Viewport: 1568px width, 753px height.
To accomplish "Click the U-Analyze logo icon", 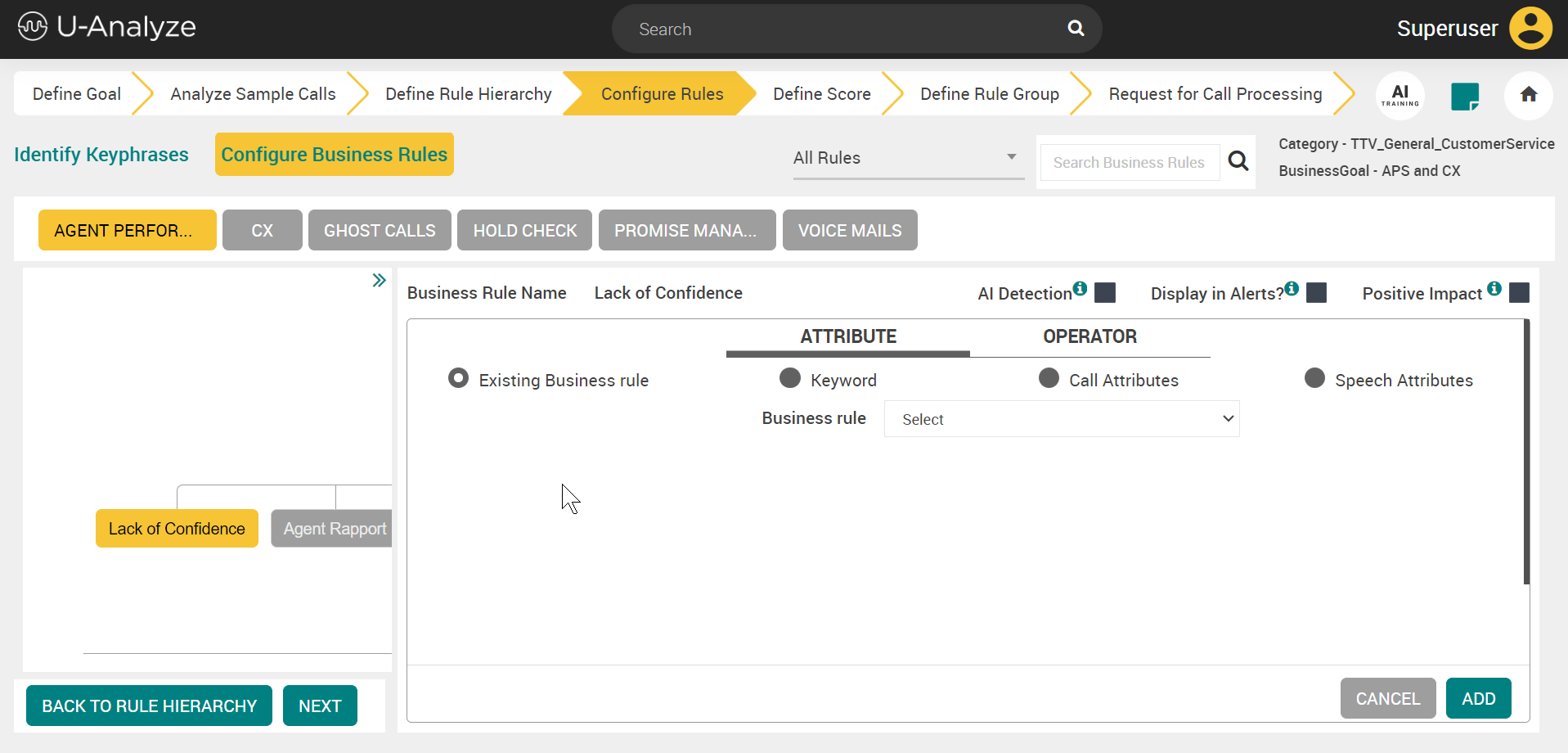I will [33, 27].
